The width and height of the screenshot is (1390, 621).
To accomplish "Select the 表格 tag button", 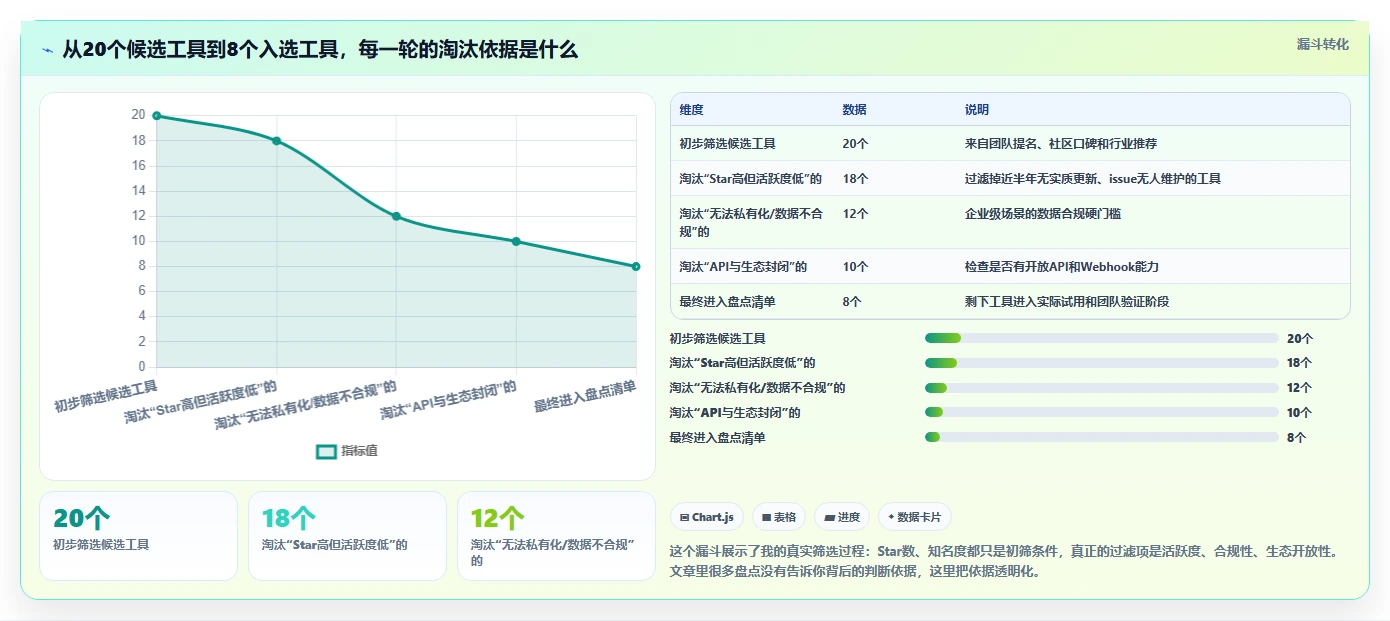I will click(778, 517).
